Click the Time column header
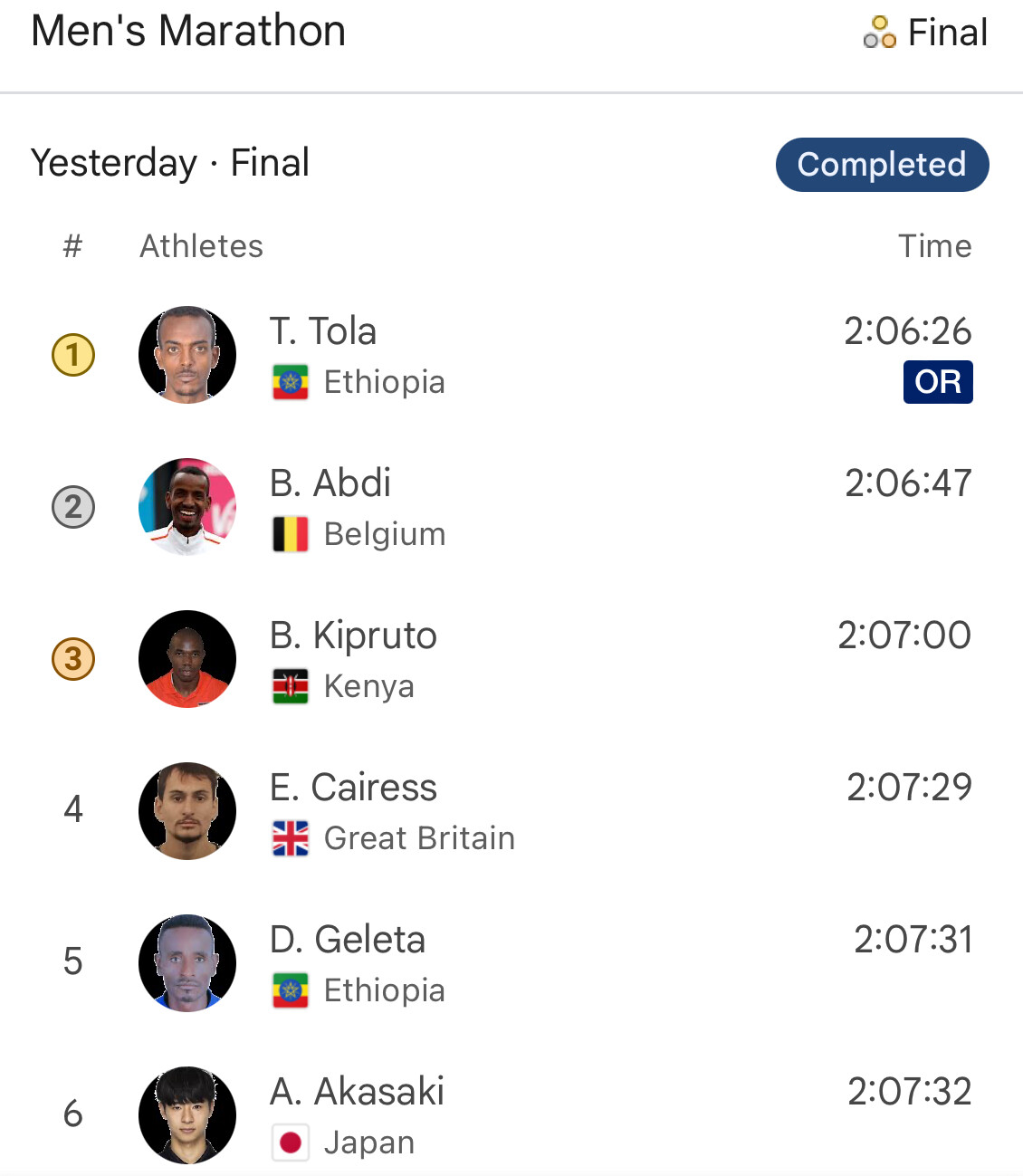1023x1176 pixels. click(934, 246)
